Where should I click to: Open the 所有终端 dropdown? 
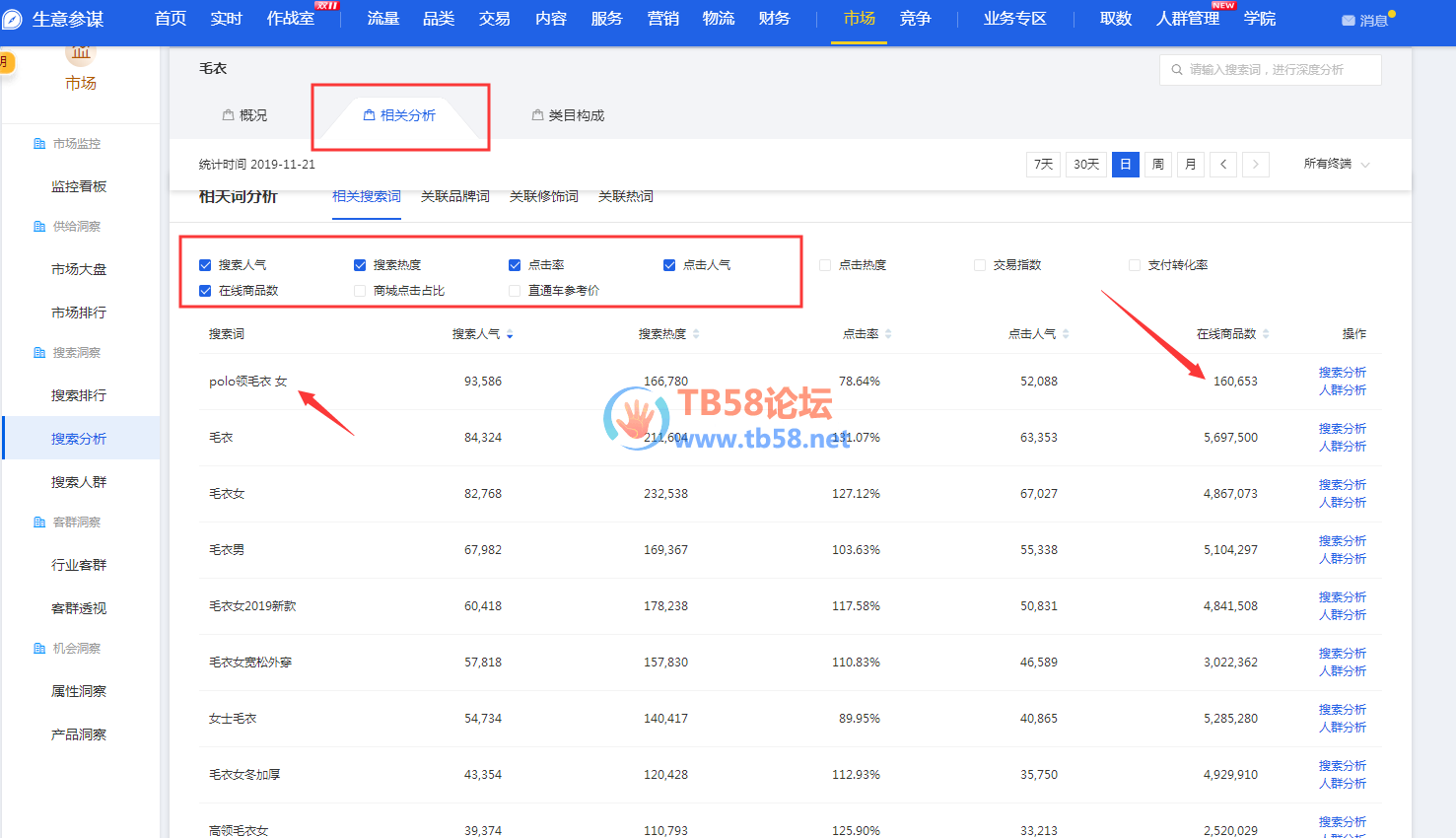pyautogui.click(x=1336, y=165)
